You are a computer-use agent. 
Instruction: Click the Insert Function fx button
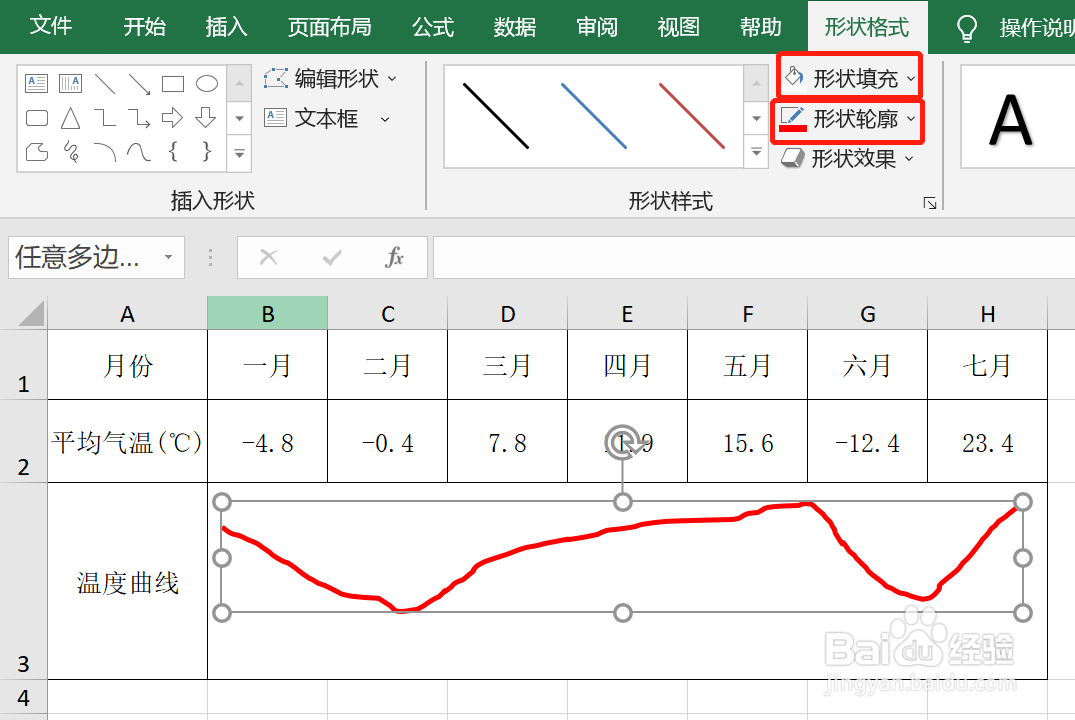coord(394,257)
